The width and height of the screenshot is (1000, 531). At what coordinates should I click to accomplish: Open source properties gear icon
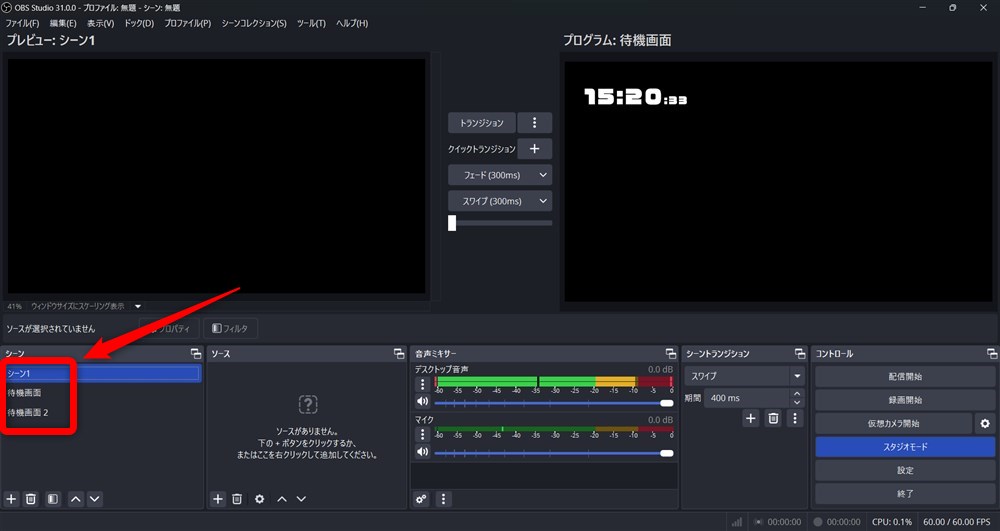point(260,498)
